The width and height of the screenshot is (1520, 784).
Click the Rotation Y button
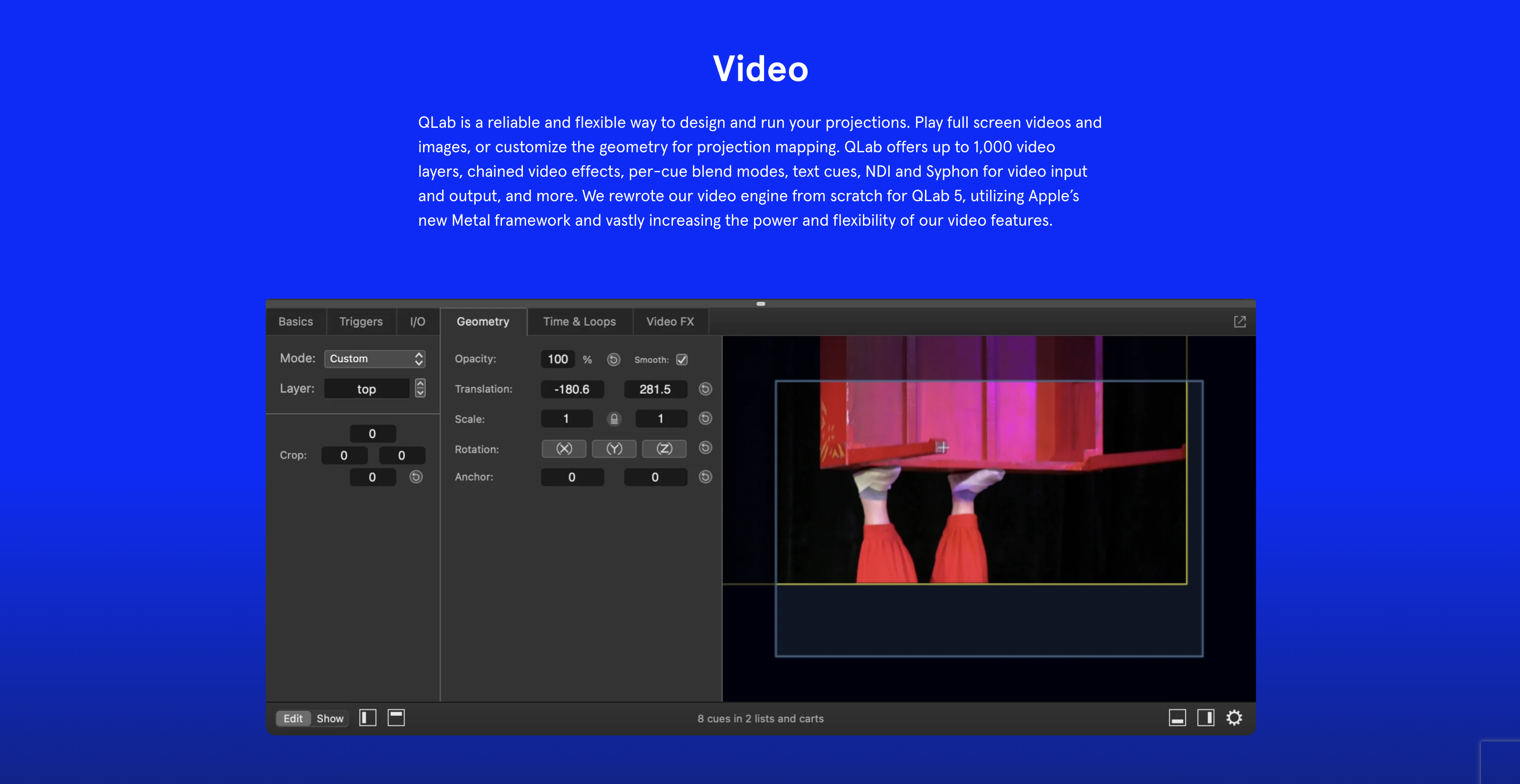[x=614, y=448]
